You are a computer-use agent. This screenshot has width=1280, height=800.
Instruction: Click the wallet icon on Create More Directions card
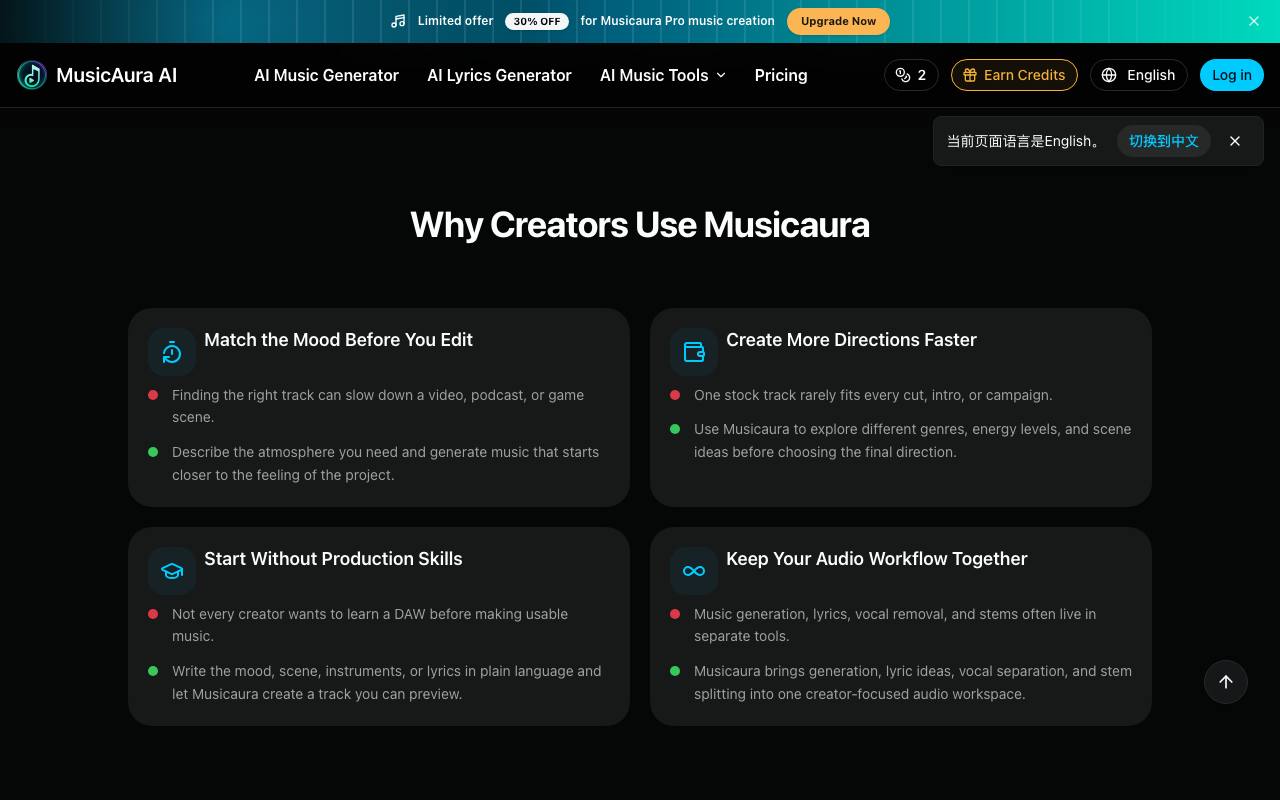point(694,352)
